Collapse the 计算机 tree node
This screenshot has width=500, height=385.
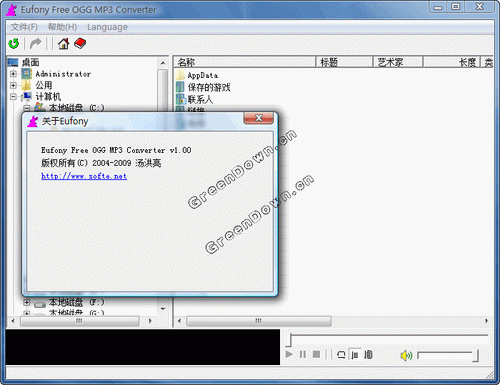pos(13,97)
